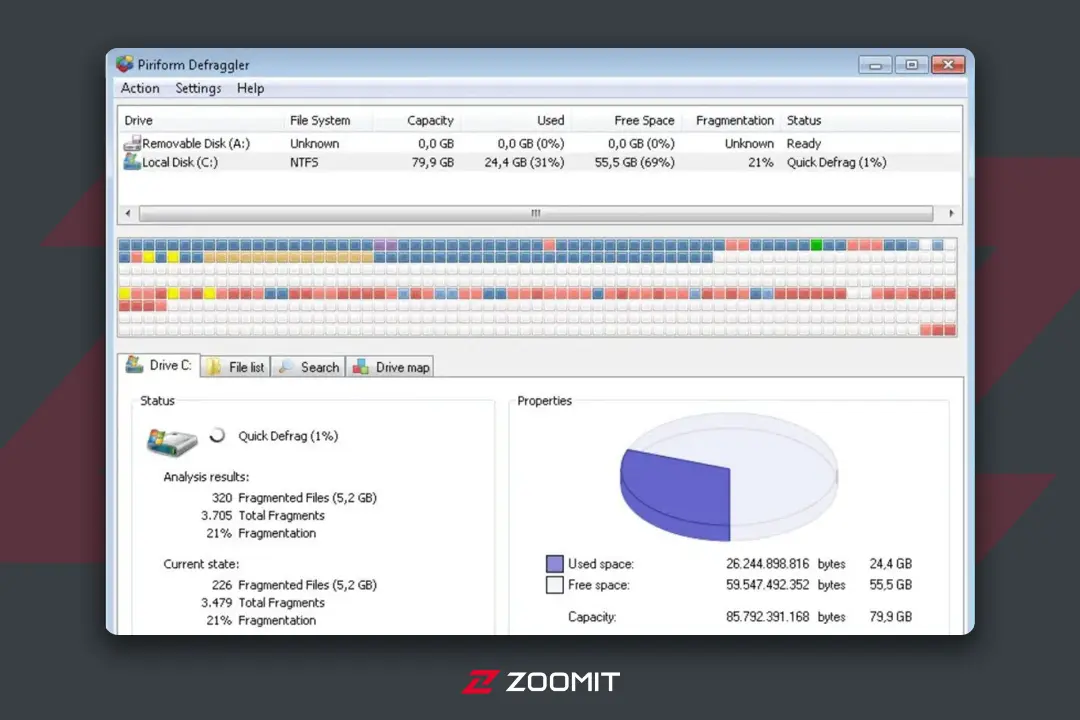Click the 85.792.391.168 bytes capacity value

point(785,617)
